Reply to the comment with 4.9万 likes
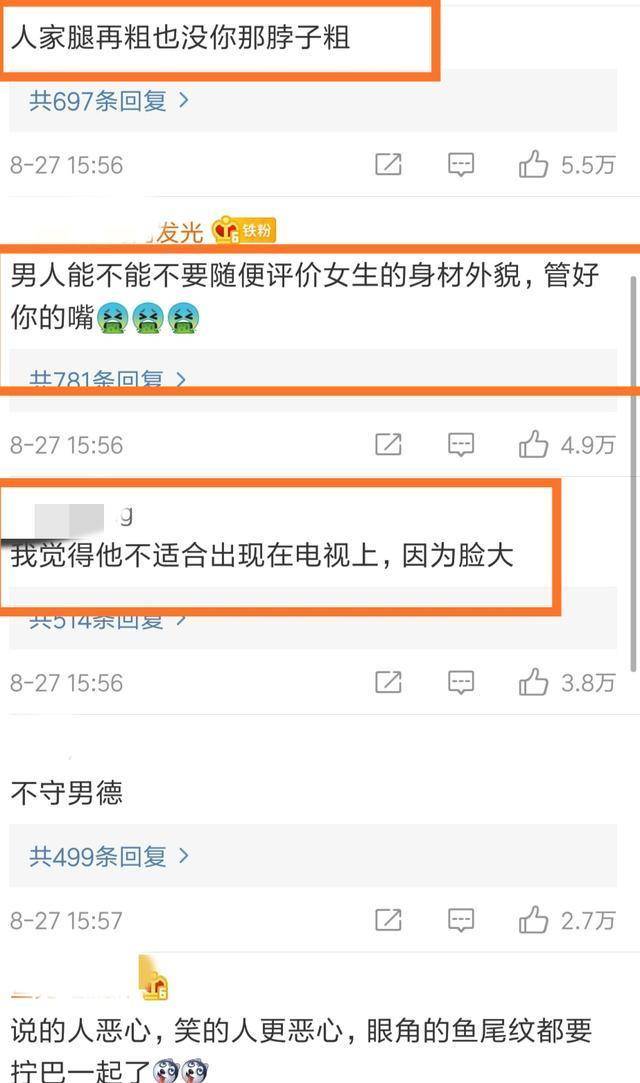 [460, 445]
